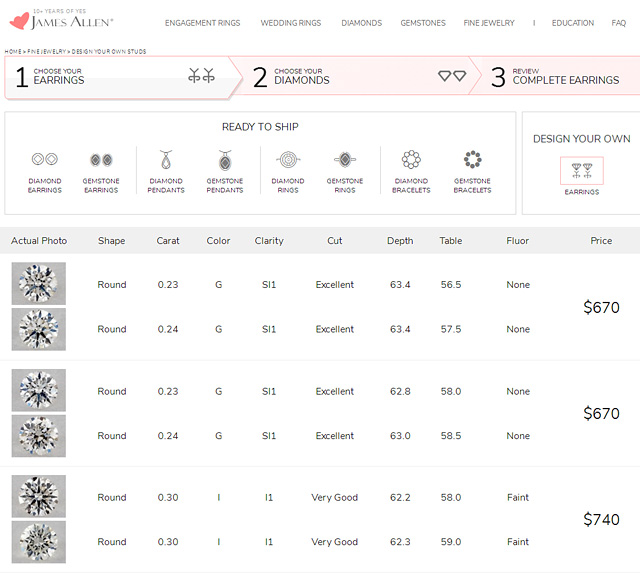This screenshot has width=640, height=575.
Task: Open the Diamond Pendants category icon
Action: 166,160
